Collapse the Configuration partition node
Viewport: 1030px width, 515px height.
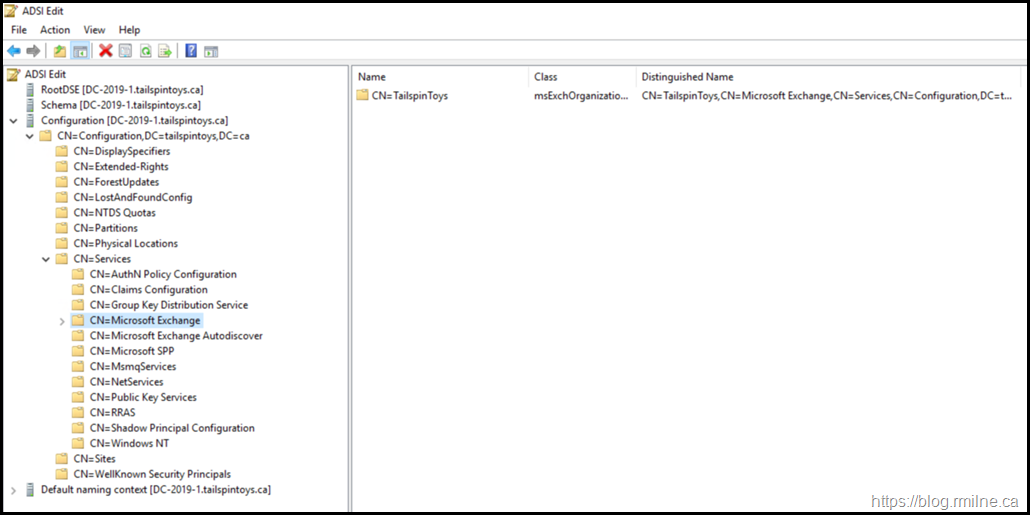click(13, 121)
